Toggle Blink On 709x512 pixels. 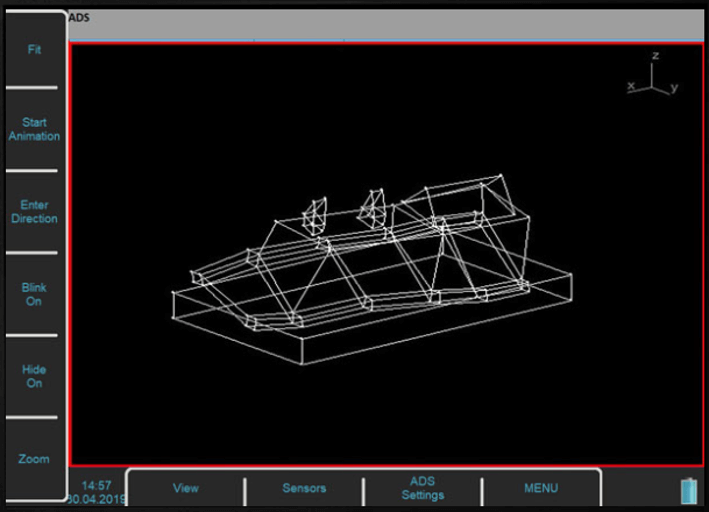click(34, 294)
